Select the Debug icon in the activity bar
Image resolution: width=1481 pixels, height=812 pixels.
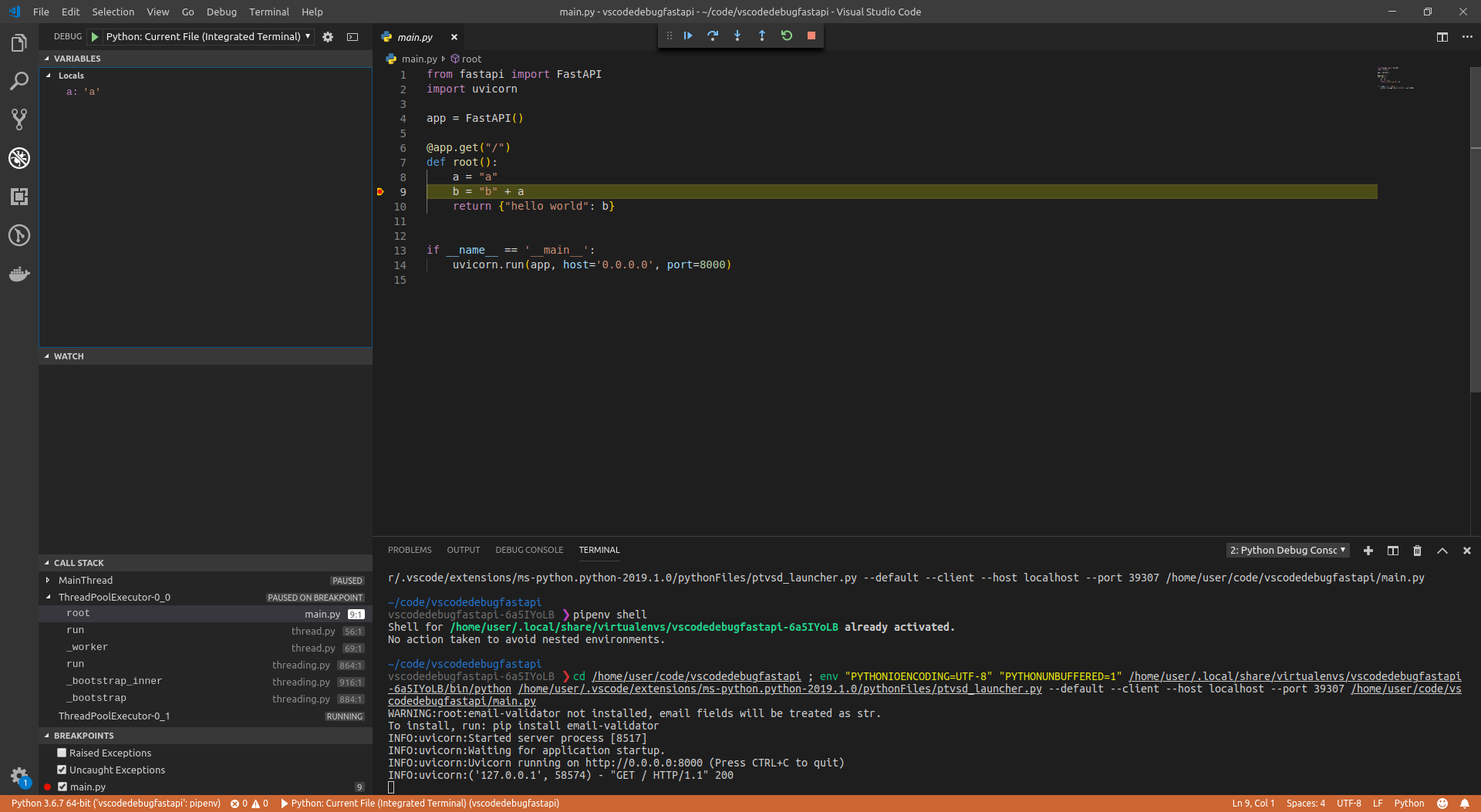19,158
